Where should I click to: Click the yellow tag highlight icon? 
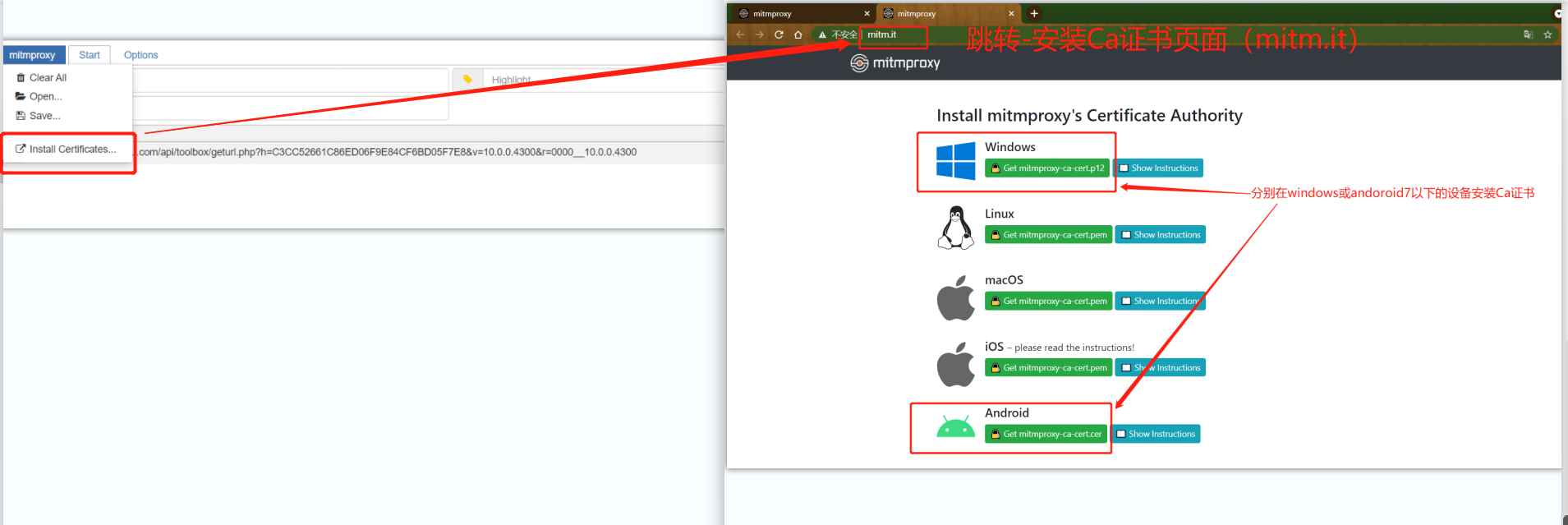(467, 80)
